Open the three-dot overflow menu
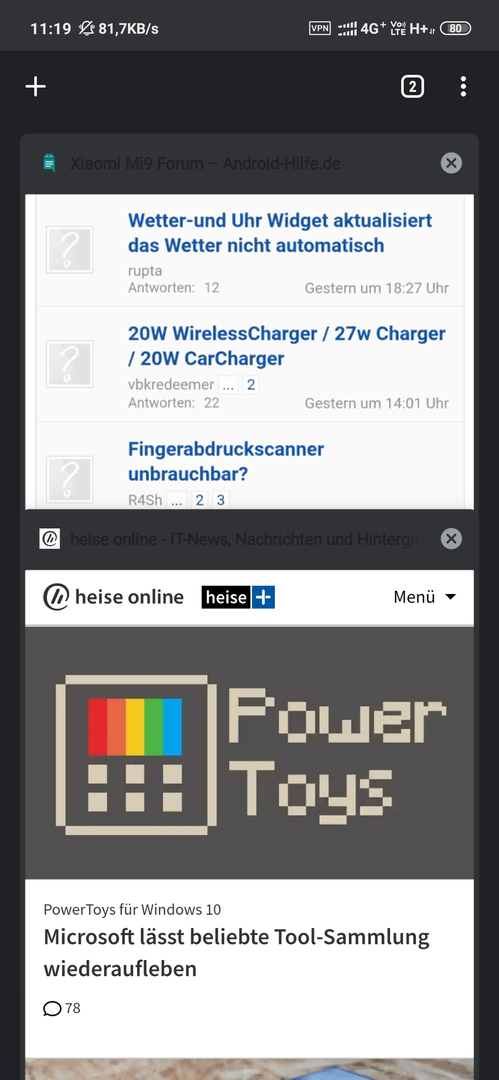Viewport: 499px width, 1080px height. 463,87
